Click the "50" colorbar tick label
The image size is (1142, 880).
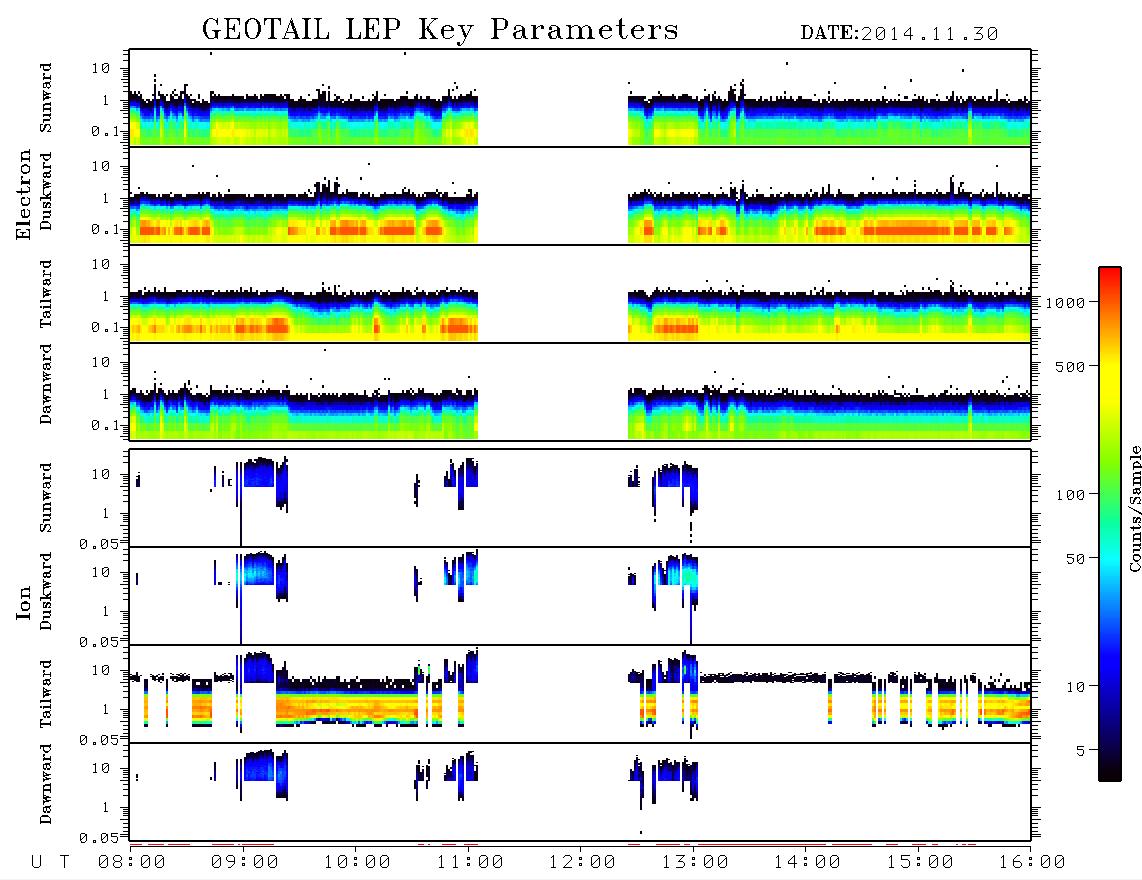[x=1075, y=559]
